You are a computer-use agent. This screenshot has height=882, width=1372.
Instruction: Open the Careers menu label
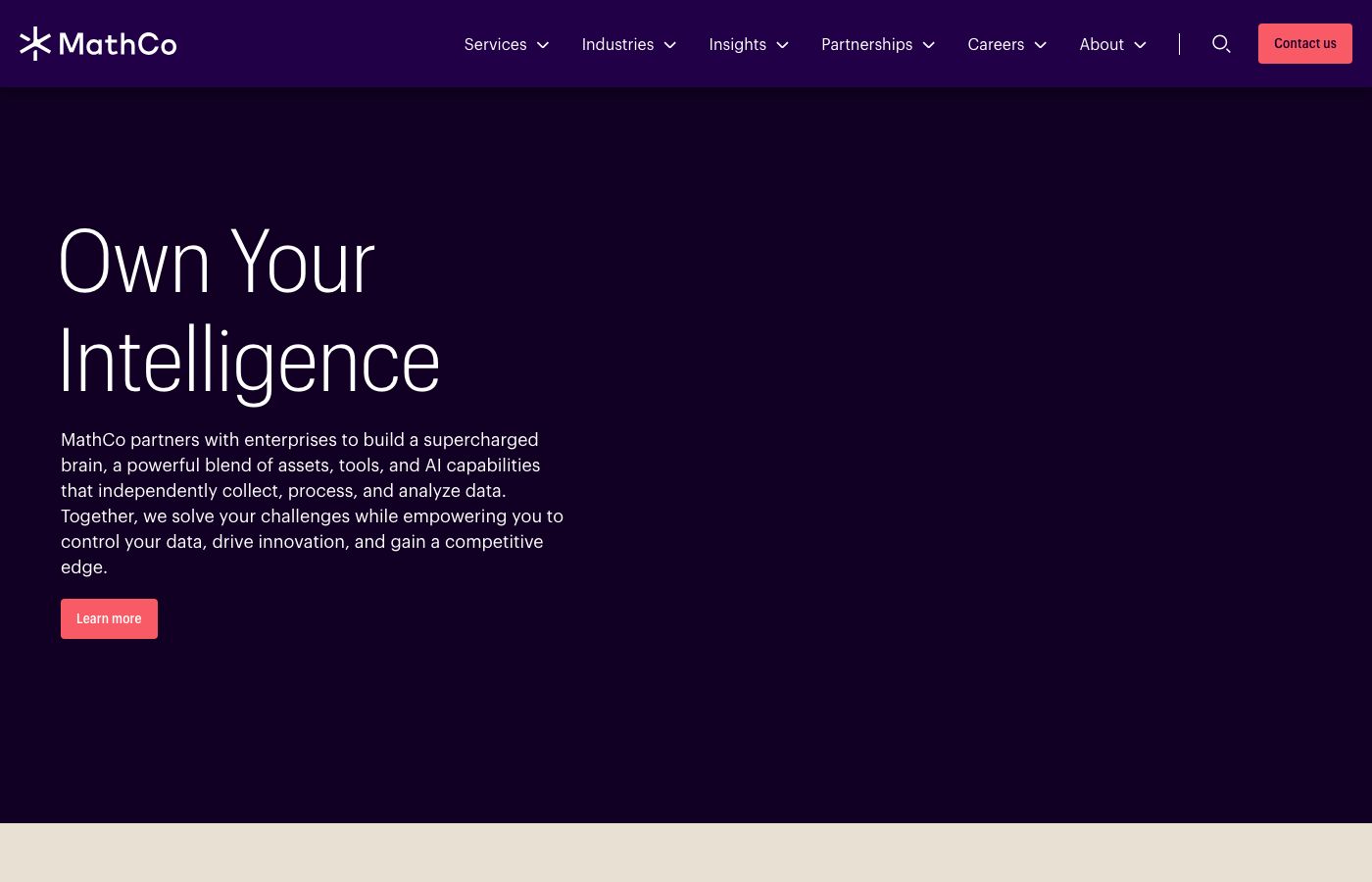point(996,44)
